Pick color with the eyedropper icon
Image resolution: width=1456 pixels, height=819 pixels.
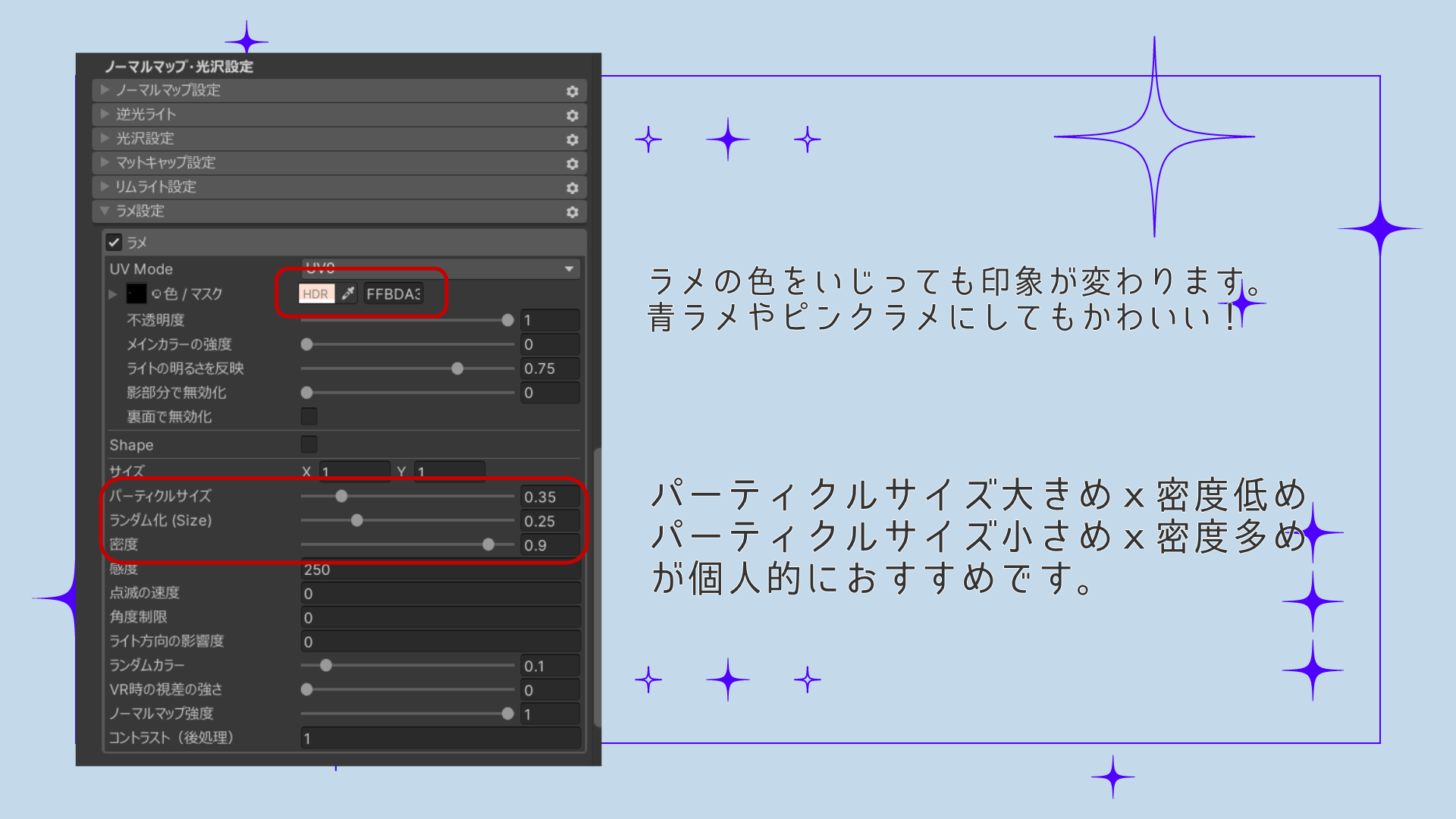click(x=348, y=293)
